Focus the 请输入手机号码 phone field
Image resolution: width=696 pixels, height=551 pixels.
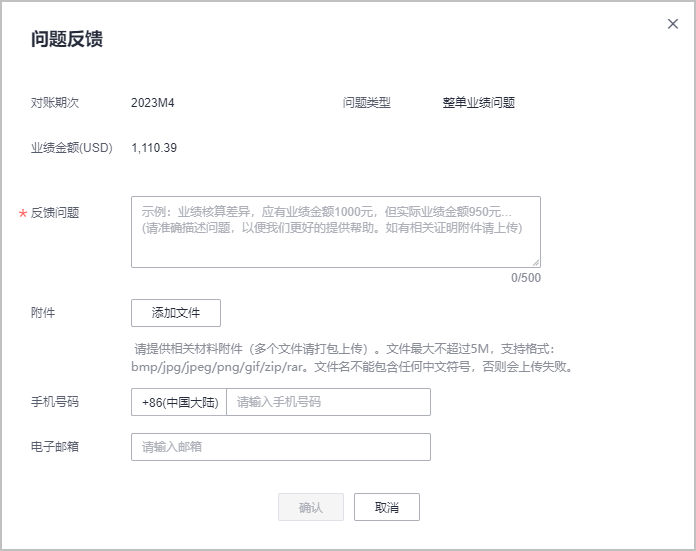point(328,402)
